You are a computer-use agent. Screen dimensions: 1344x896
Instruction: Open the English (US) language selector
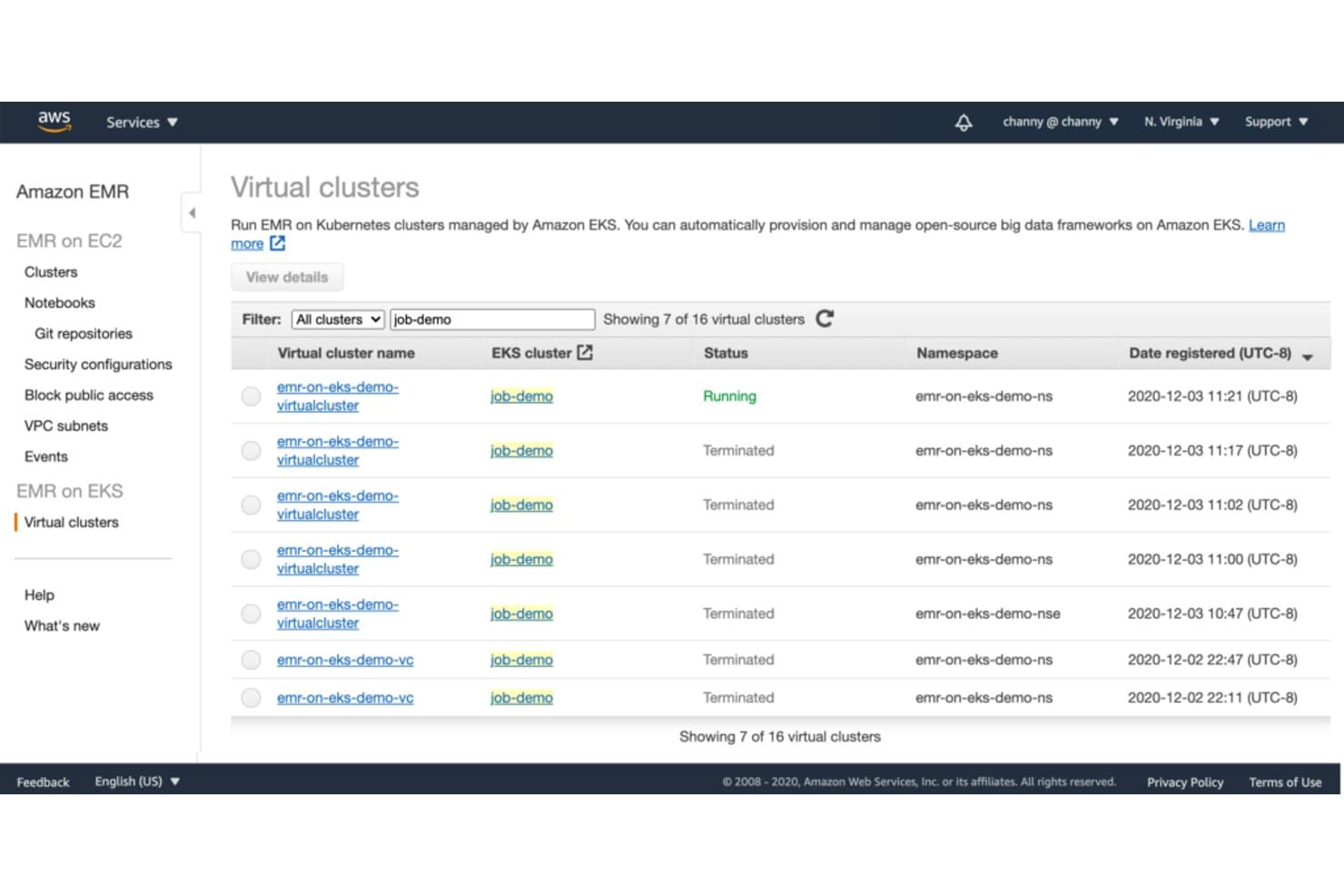click(x=137, y=782)
